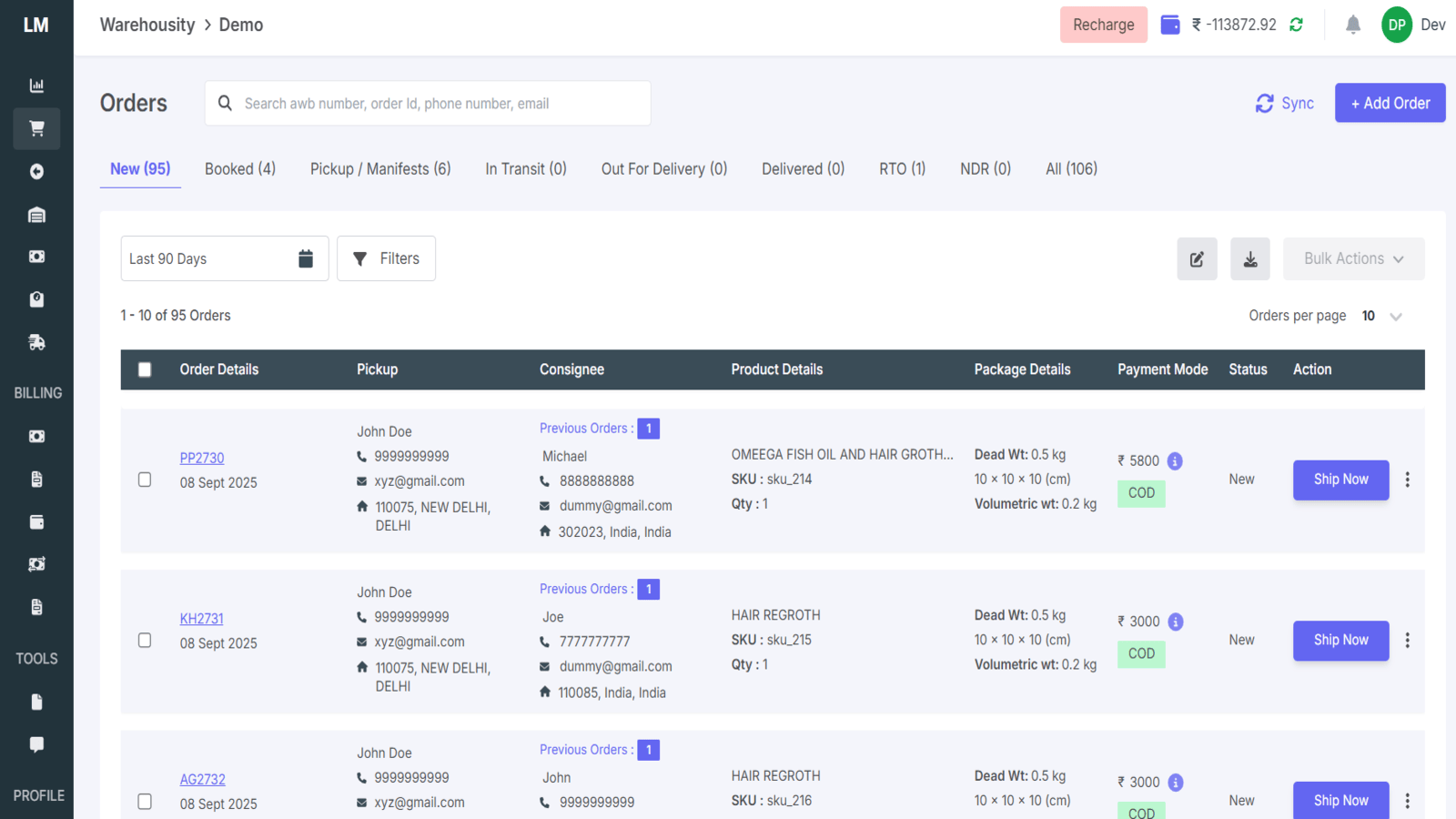This screenshot has width=1456, height=819.
Task: Open the dashboard bar-chart icon in sidebar
Action: [36, 85]
